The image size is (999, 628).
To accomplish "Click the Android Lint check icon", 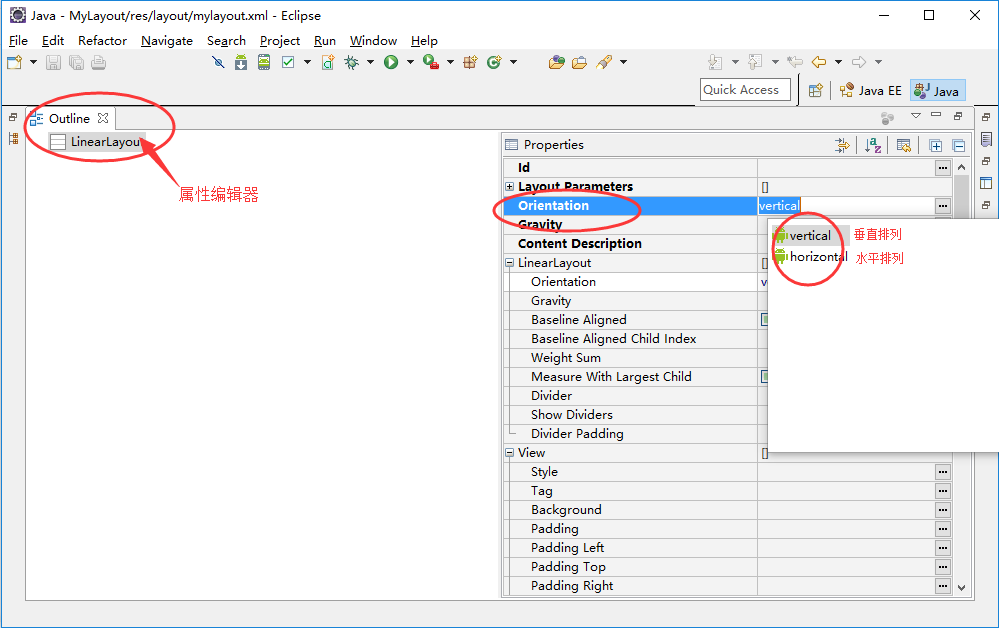I will (288, 62).
